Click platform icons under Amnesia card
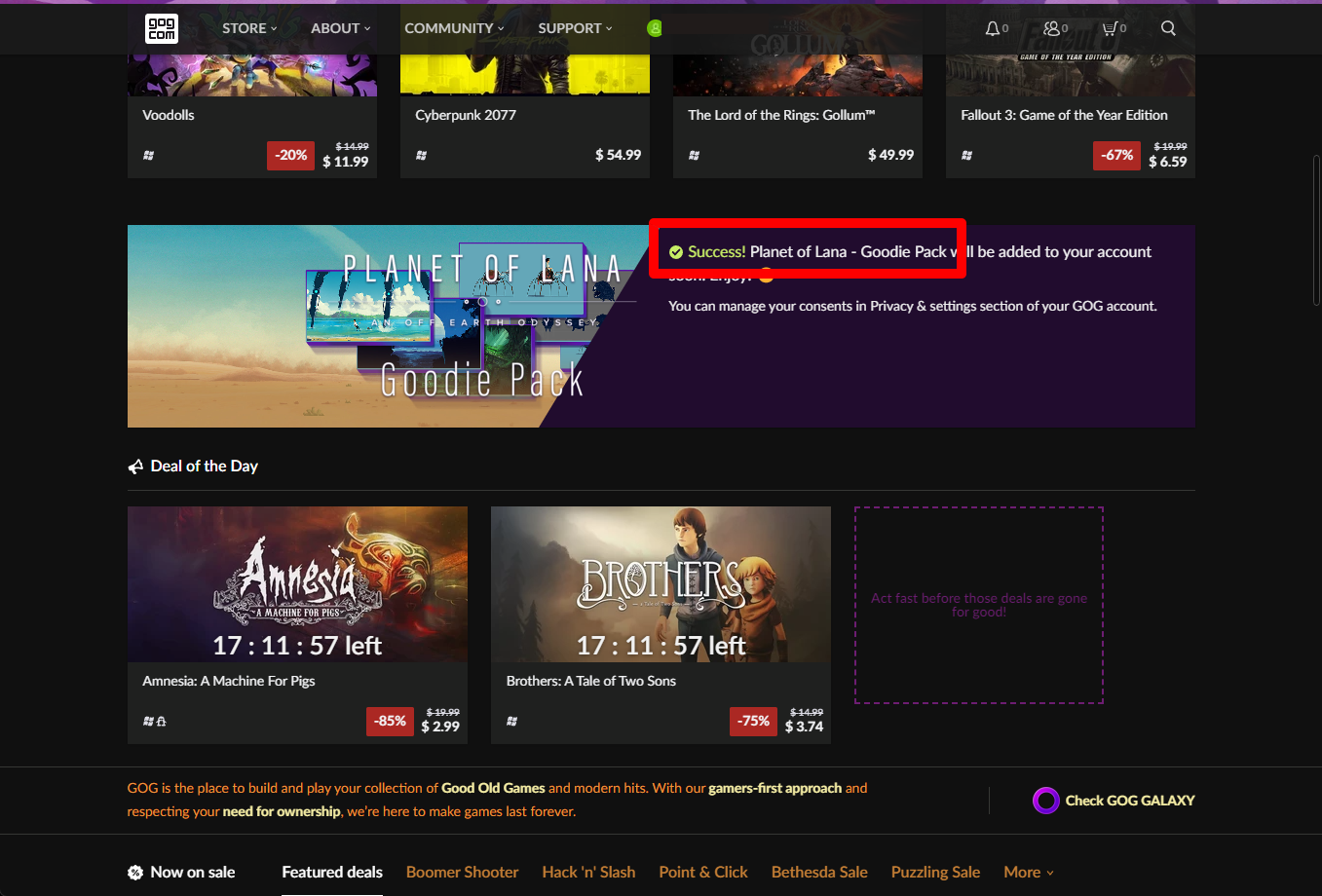Image resolution: width=1322 pixels, height=896 pixels. [x=154, y=721]
